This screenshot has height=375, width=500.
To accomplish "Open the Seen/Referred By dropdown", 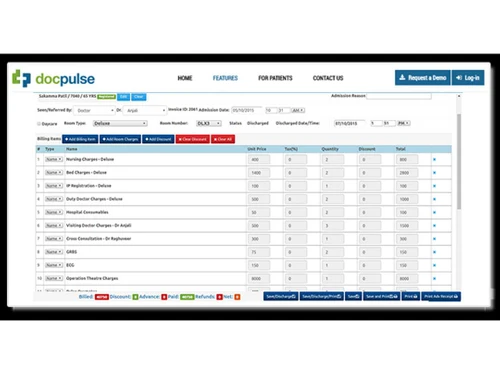I will pos(95,110).
